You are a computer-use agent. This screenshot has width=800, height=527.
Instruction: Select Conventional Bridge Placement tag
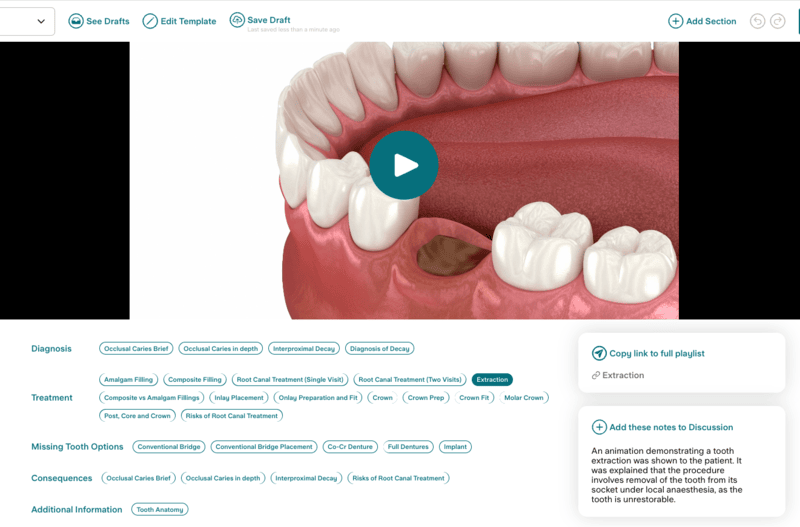click(264, 446)
